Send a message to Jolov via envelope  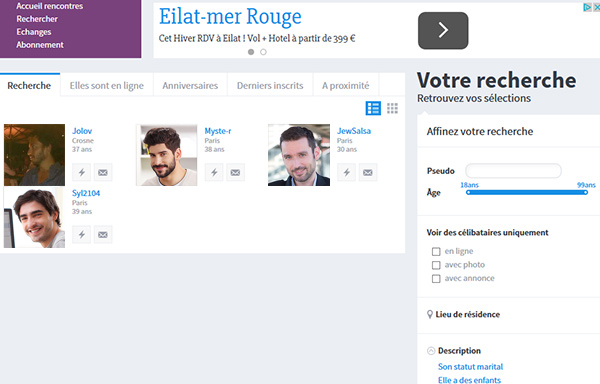tap(103, 172)
